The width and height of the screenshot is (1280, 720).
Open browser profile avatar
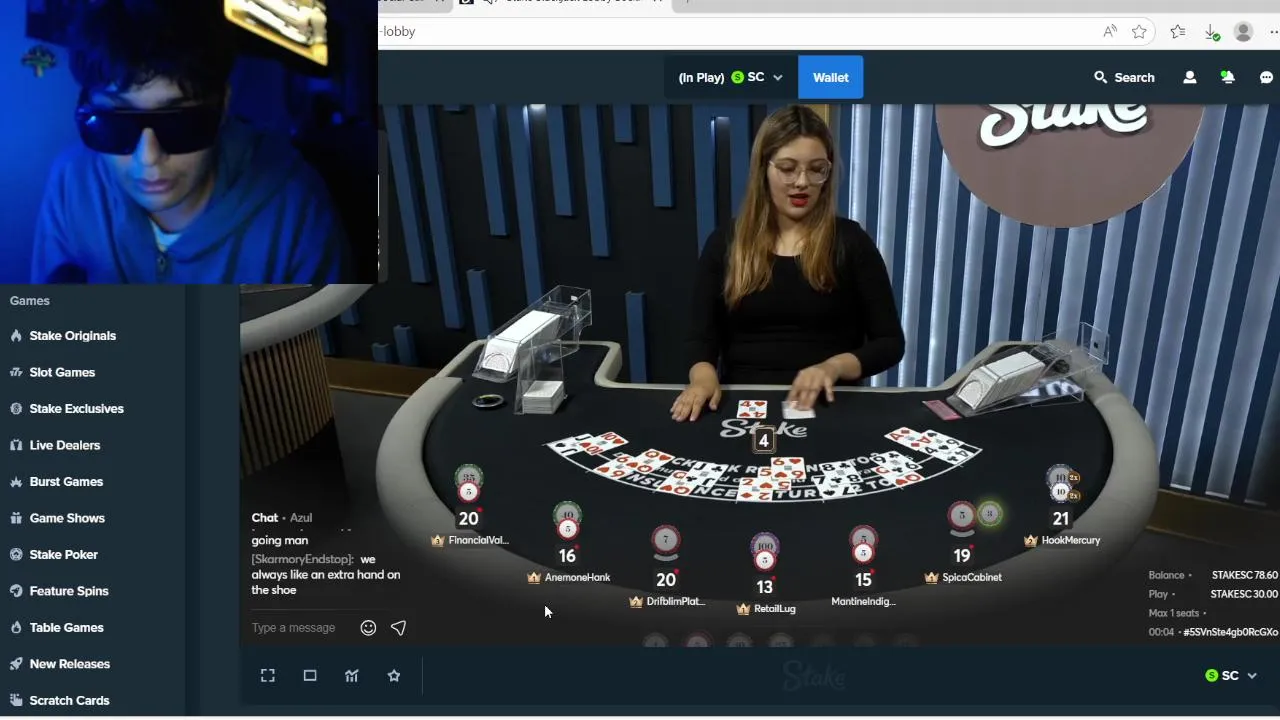pyautogui.click(x=1244, y=32)
